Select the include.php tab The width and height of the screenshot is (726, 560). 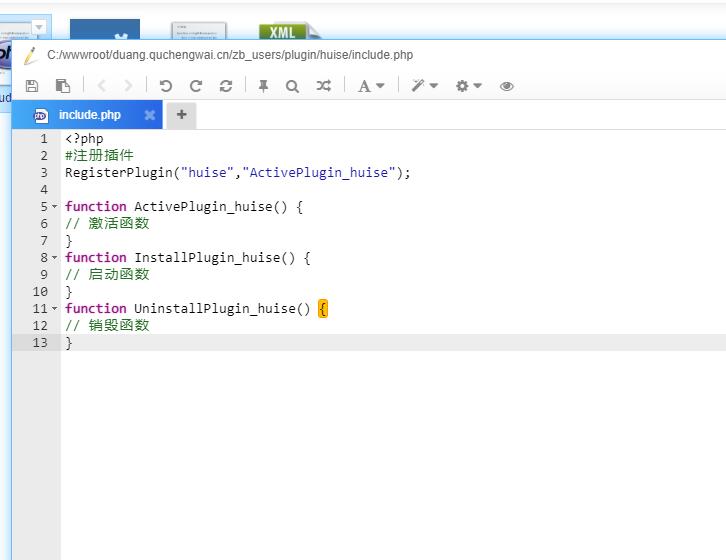[x=89, y=115]
